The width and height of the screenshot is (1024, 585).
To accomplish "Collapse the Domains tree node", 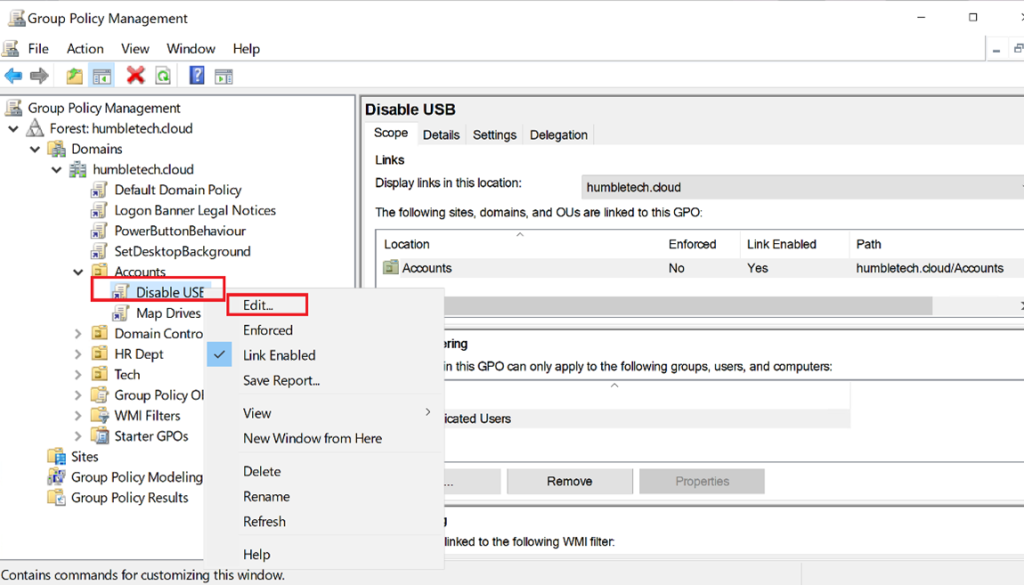I will click(35, 150).
